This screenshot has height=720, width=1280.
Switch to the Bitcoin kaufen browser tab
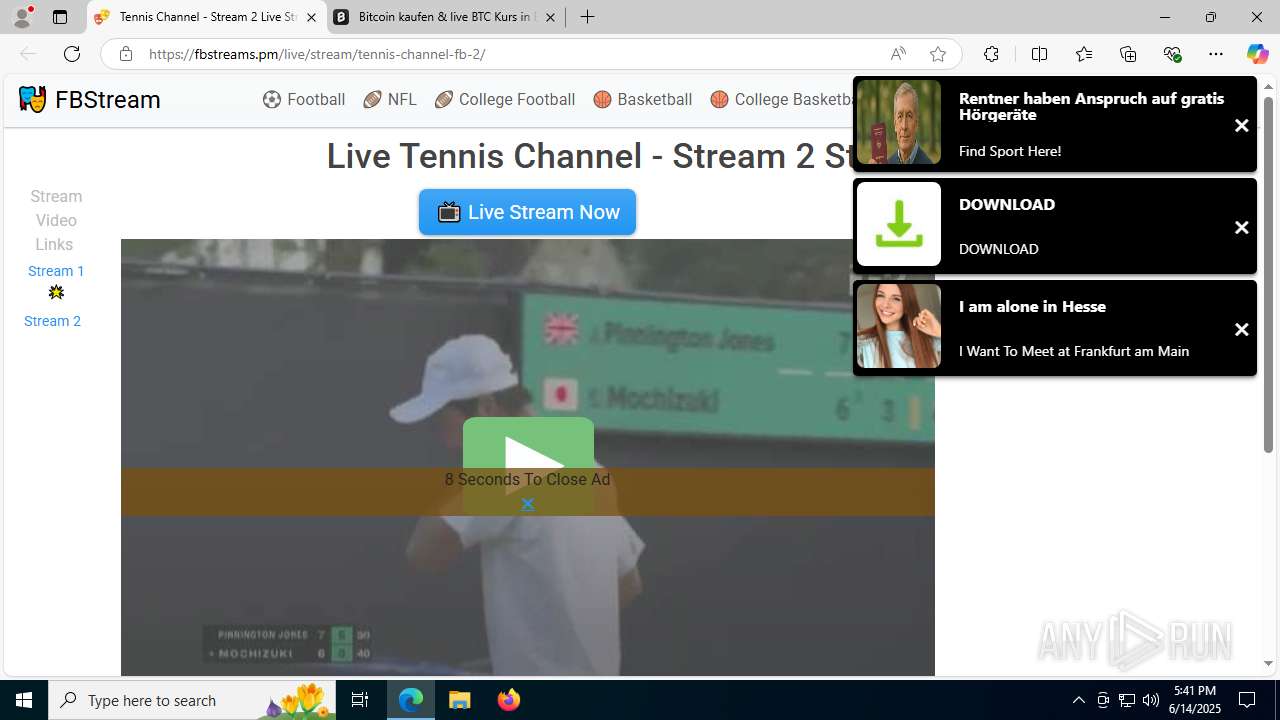[x=446, y=17]
